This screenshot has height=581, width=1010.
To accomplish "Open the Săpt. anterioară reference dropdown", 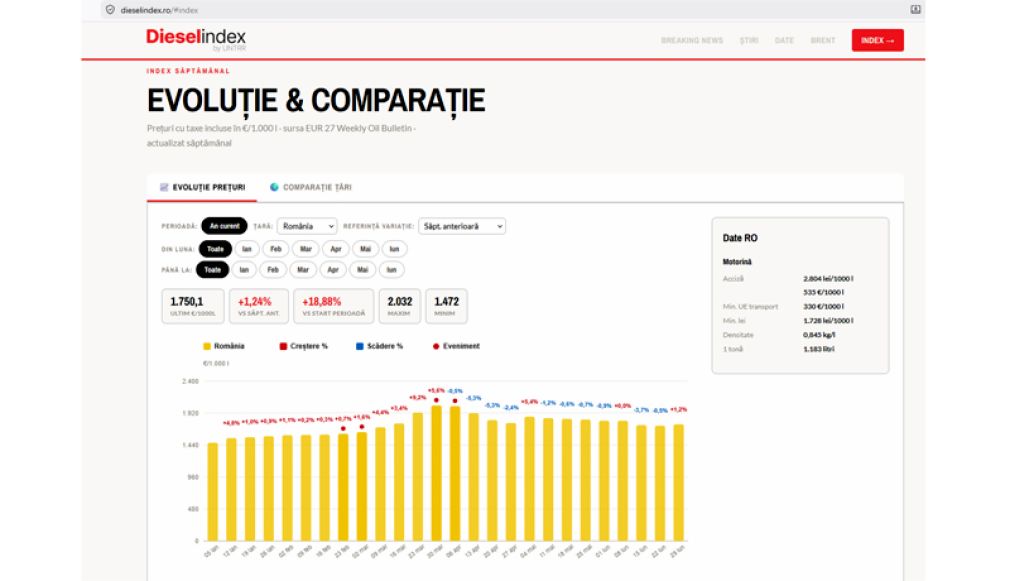I will click(x=462, y=226).
